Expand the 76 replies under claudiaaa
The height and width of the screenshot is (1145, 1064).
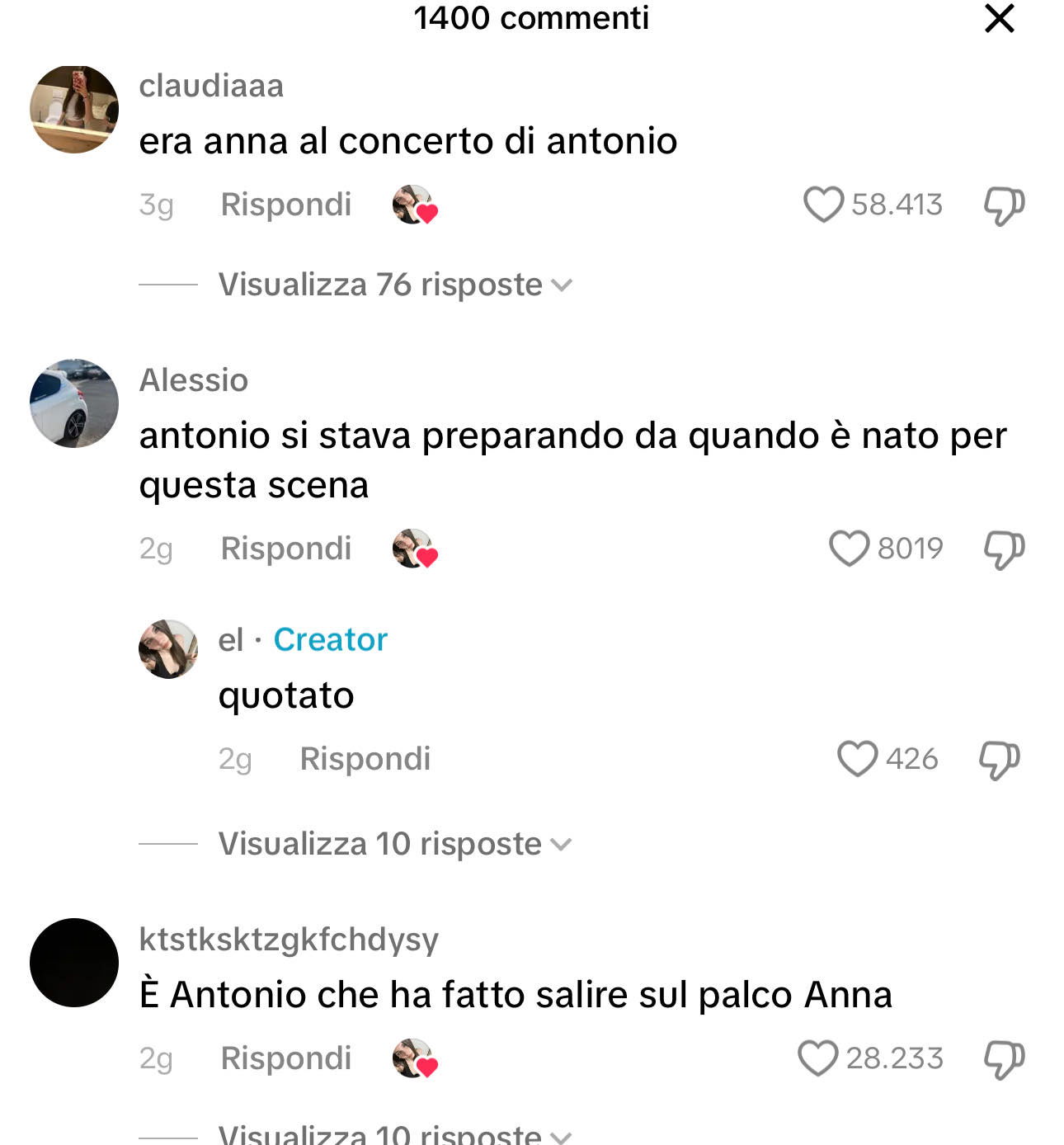pyautogui.click(x=395, y=285)
